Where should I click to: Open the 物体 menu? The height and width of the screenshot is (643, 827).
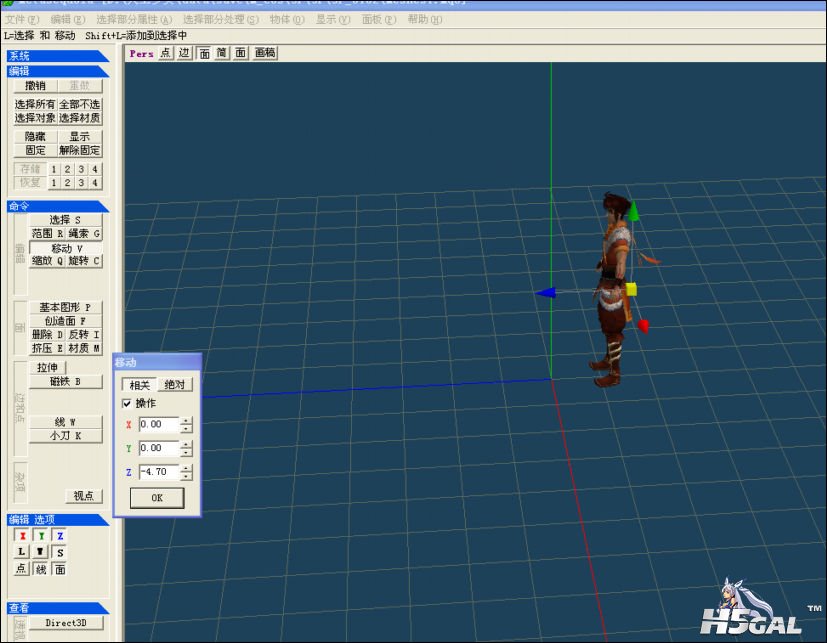(287, 20)
